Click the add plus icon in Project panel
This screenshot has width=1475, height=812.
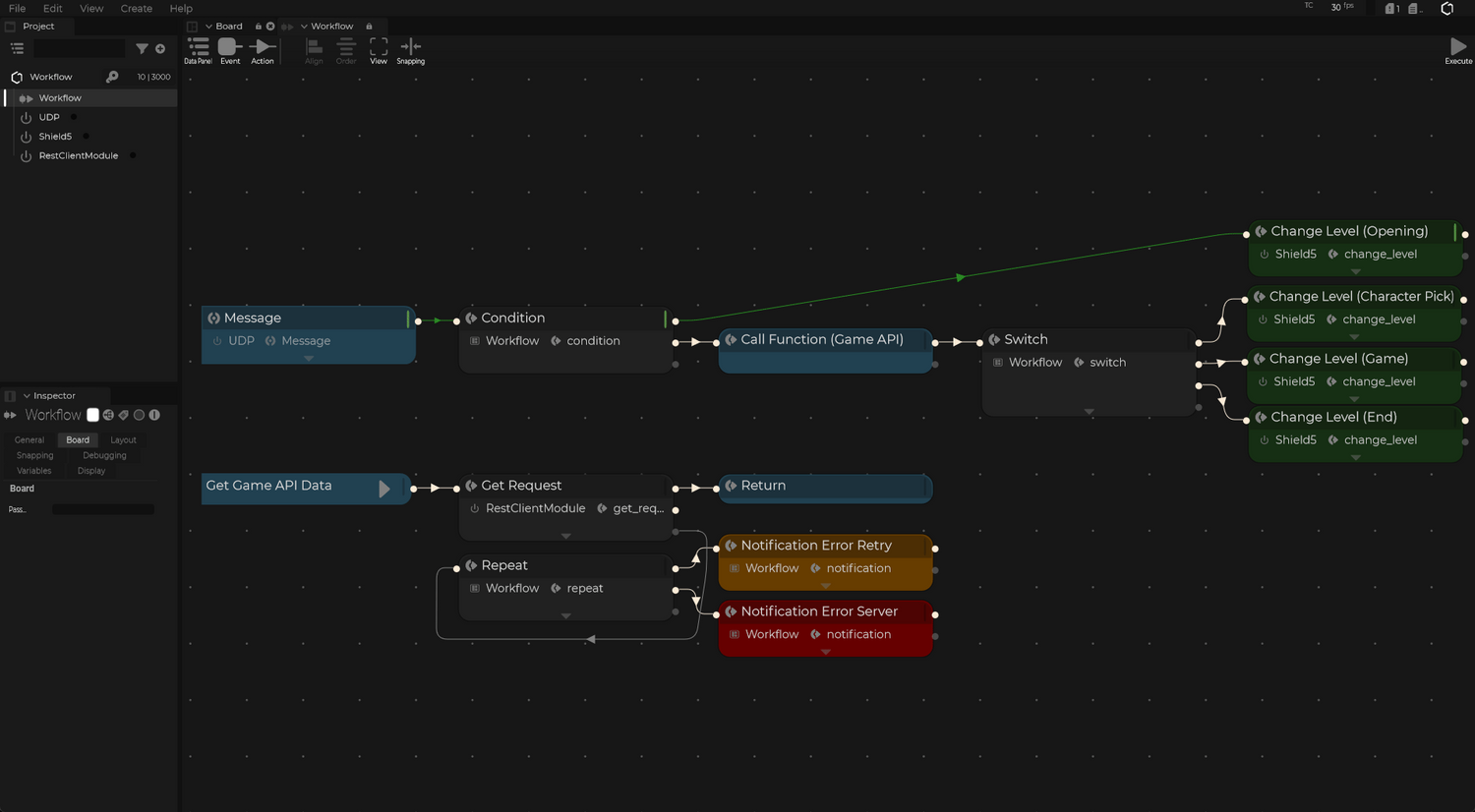(160, 48)
